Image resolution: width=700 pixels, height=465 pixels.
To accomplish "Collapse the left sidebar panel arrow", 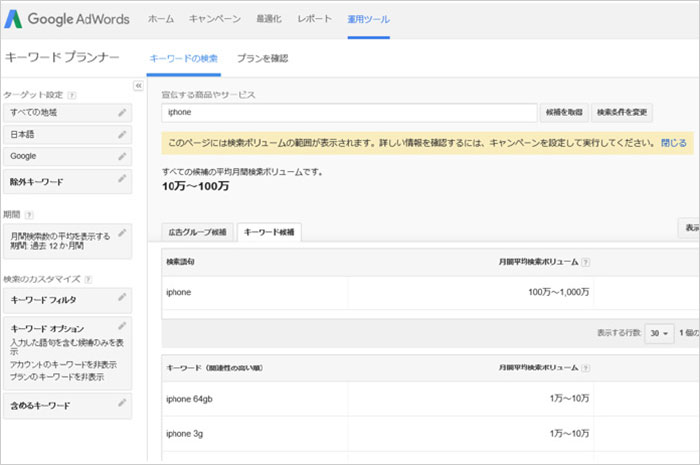I will pyautogui.click(x=138, y=86).
